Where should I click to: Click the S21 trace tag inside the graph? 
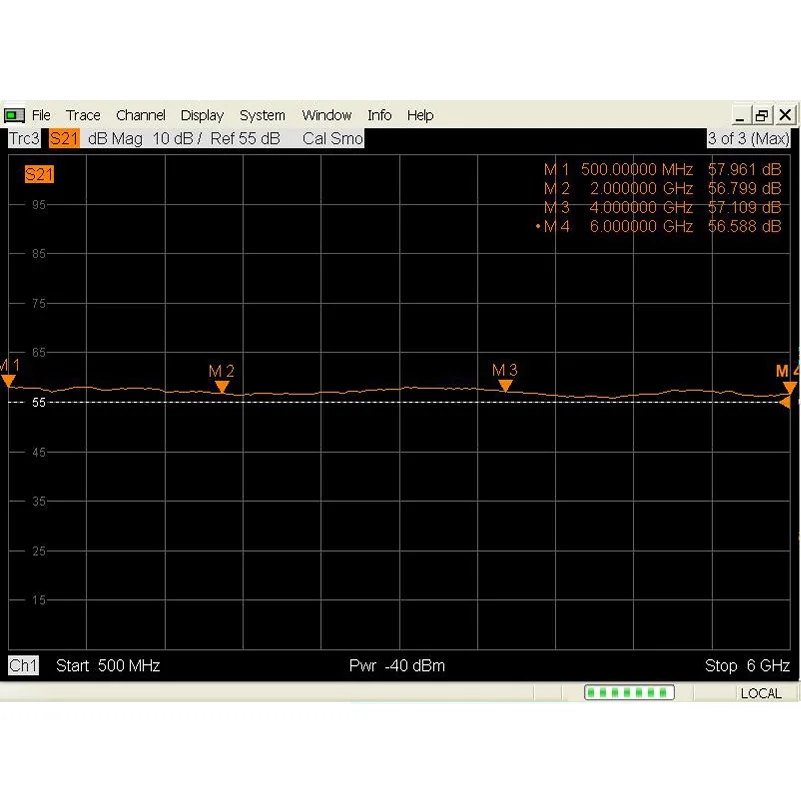39,174
